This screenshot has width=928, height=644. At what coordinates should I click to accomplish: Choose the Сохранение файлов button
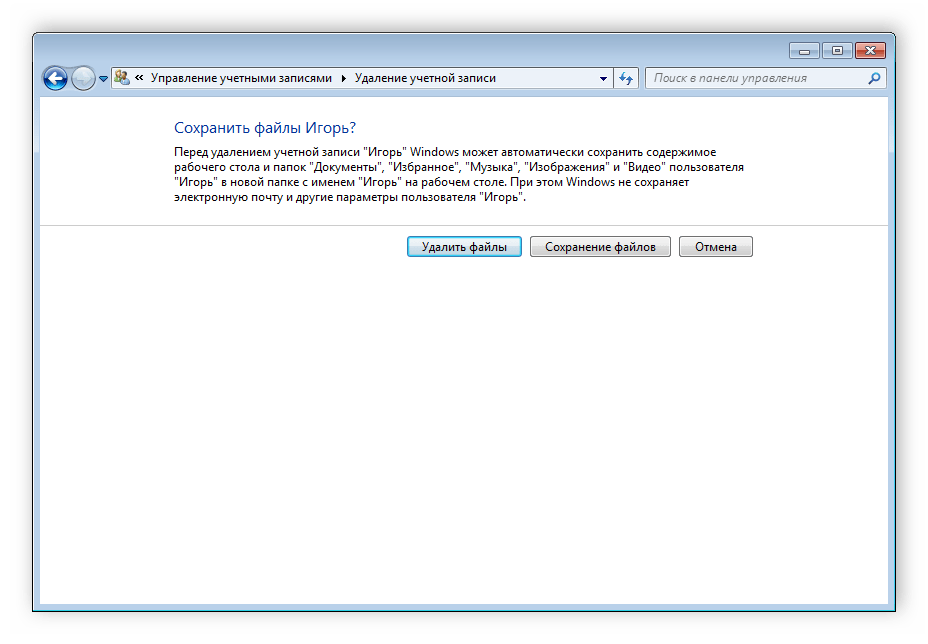600,247
